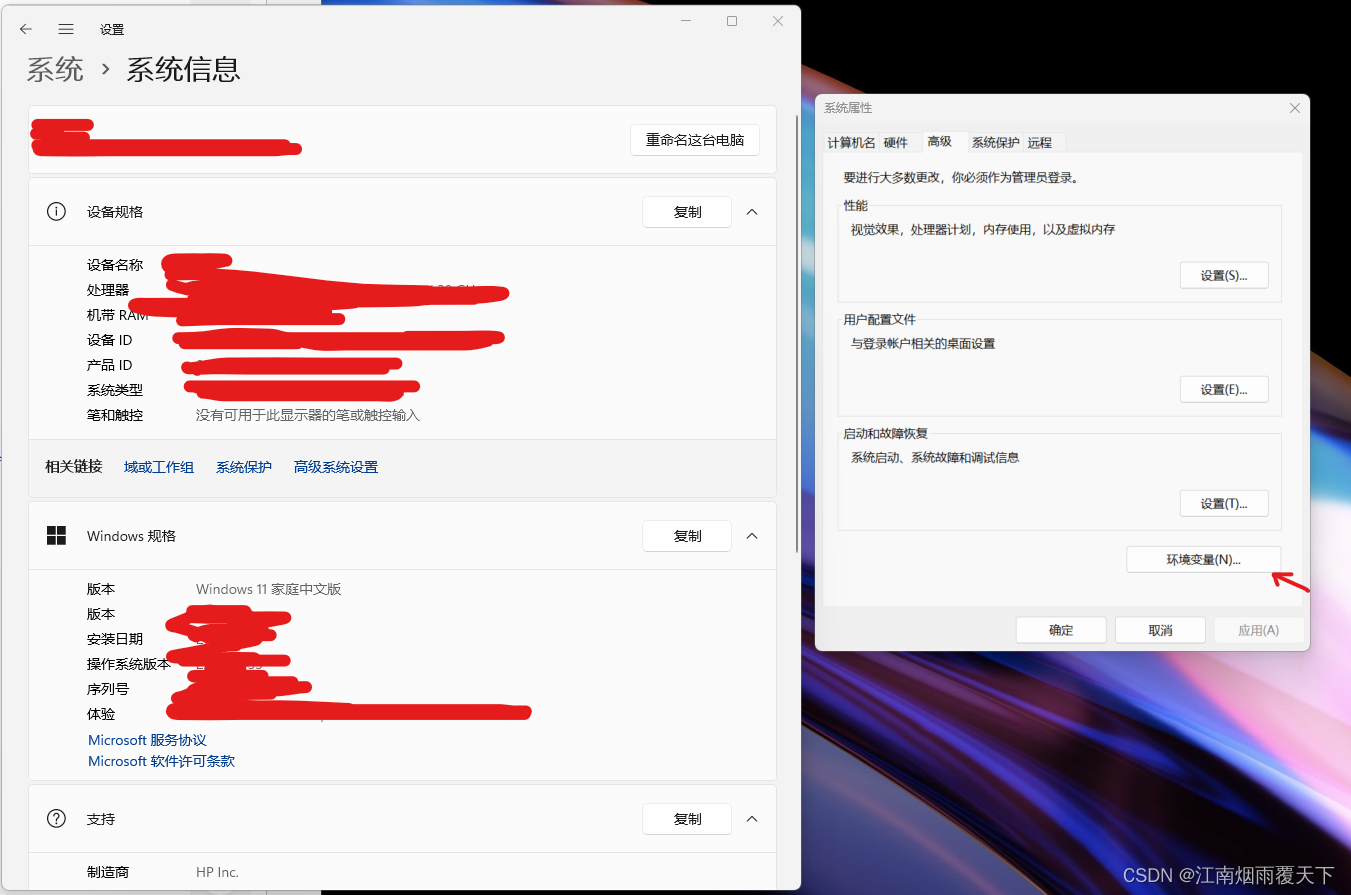
Task: Open the 远程 tab
Action: coord(1040,143)
